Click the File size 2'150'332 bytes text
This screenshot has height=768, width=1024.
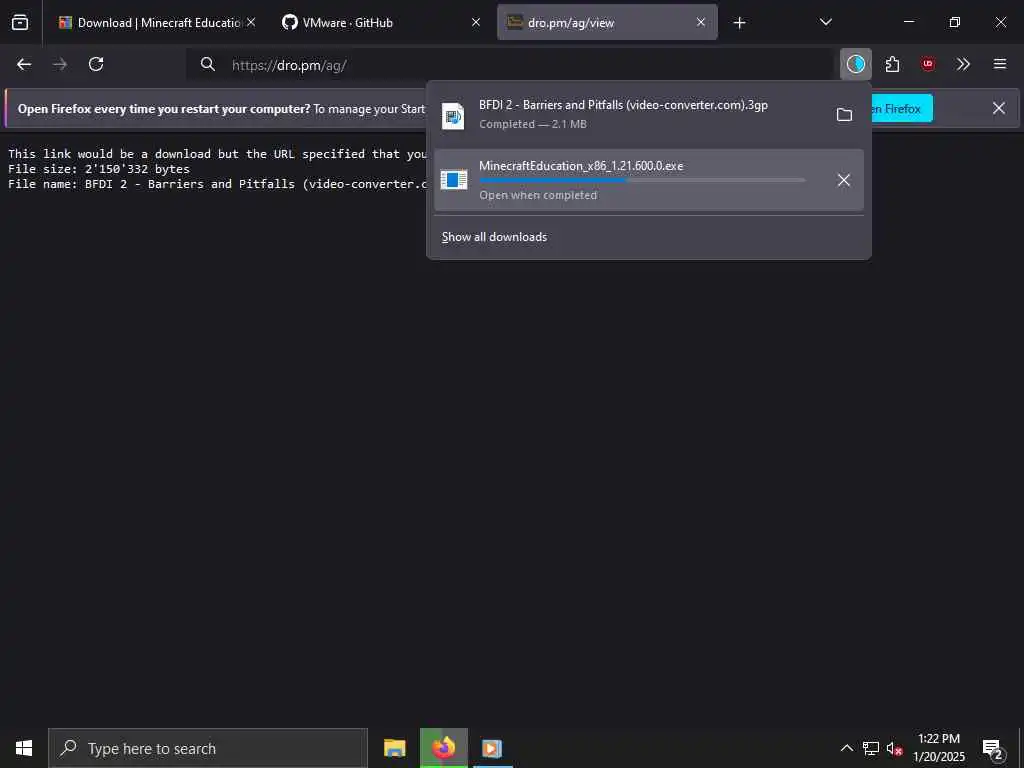[99, 169]
